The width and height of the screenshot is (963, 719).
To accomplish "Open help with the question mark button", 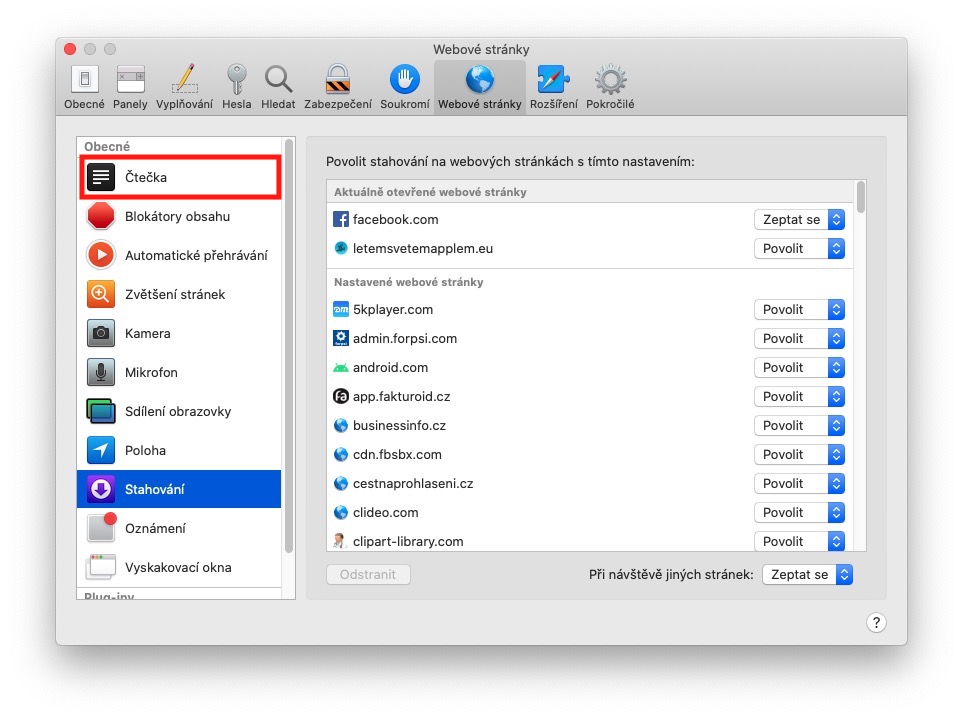I will click(x=876, y=623).
